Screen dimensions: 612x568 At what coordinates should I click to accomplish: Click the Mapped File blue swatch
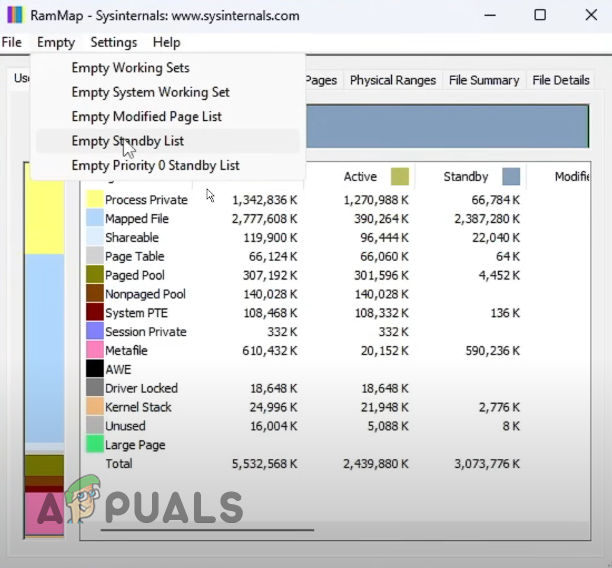tap(95, 218)
